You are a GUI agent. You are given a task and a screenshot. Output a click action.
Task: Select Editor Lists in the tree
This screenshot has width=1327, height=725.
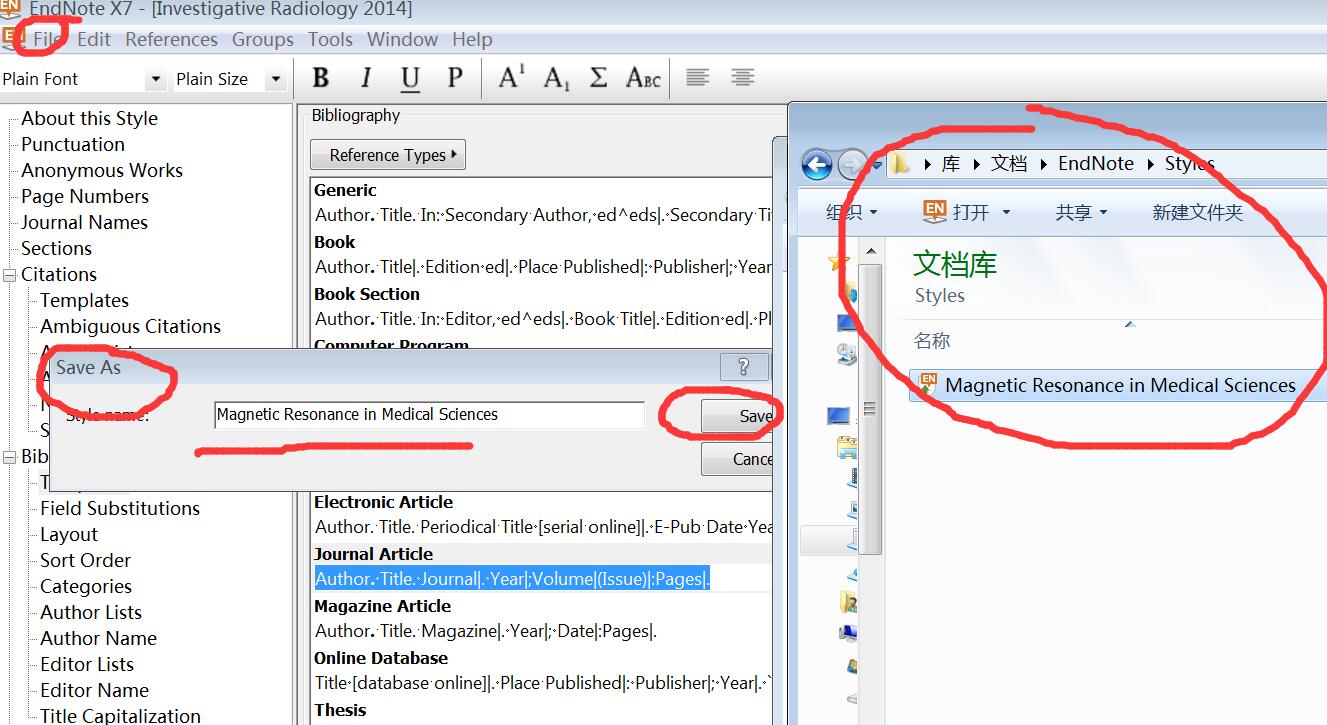point(87,664)
